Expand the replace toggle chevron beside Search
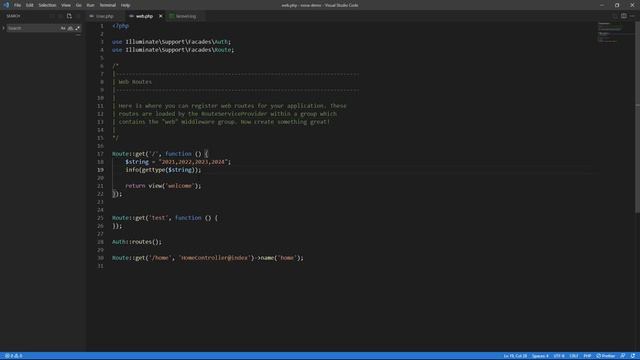640x360 pixels. tap(3, 28)
